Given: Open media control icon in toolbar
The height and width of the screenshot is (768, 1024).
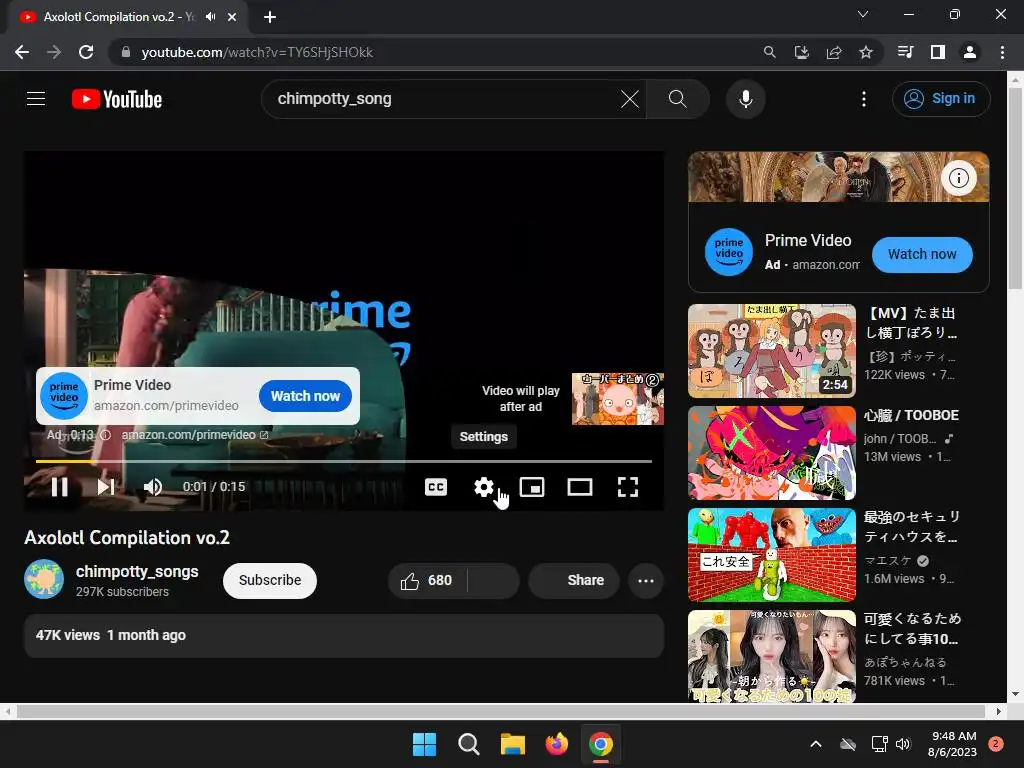Looking at the screenshot, I should click(x=905, y=52).
